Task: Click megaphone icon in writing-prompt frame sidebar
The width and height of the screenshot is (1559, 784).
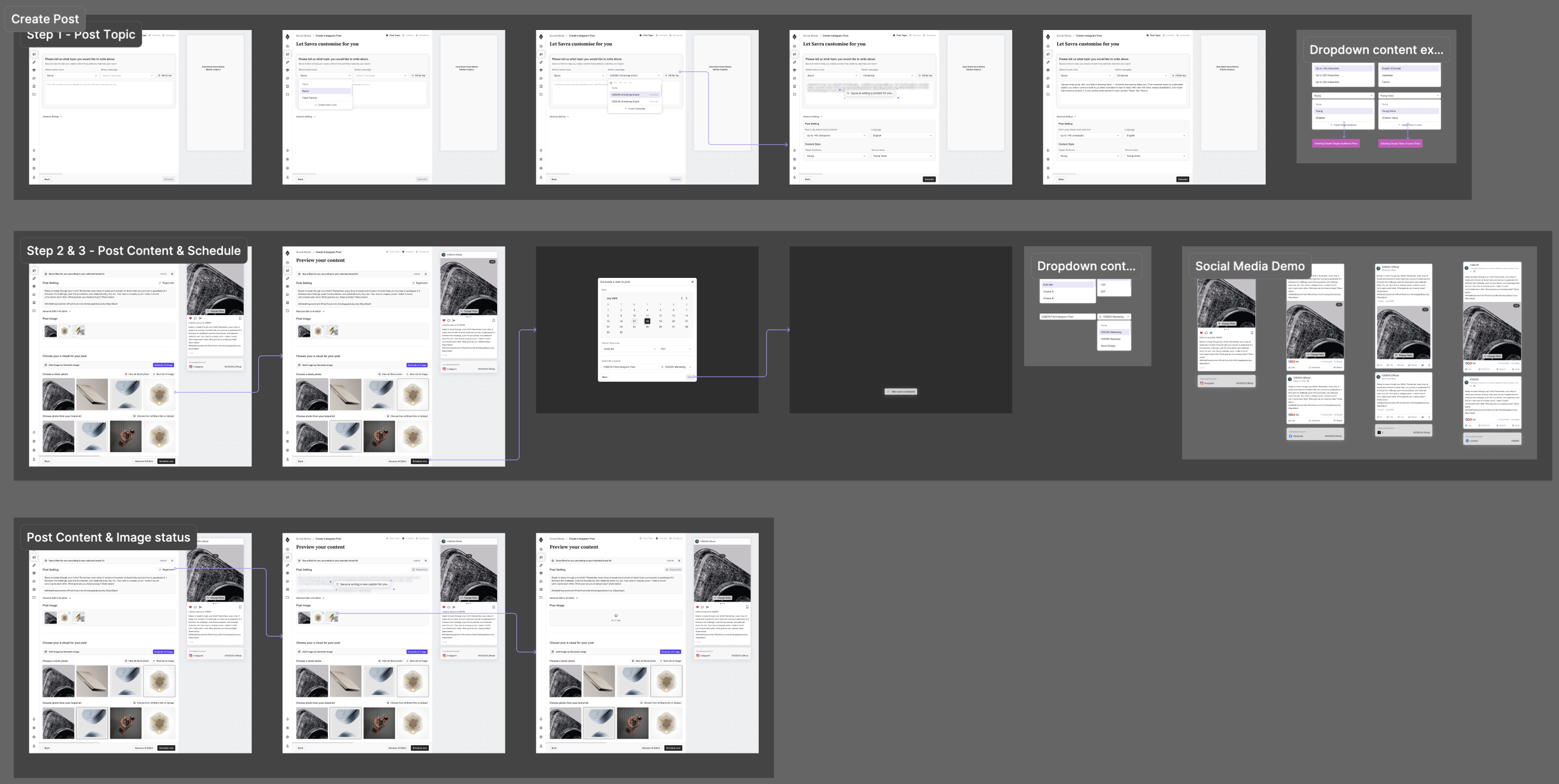Action: click(x=795, y=54)
